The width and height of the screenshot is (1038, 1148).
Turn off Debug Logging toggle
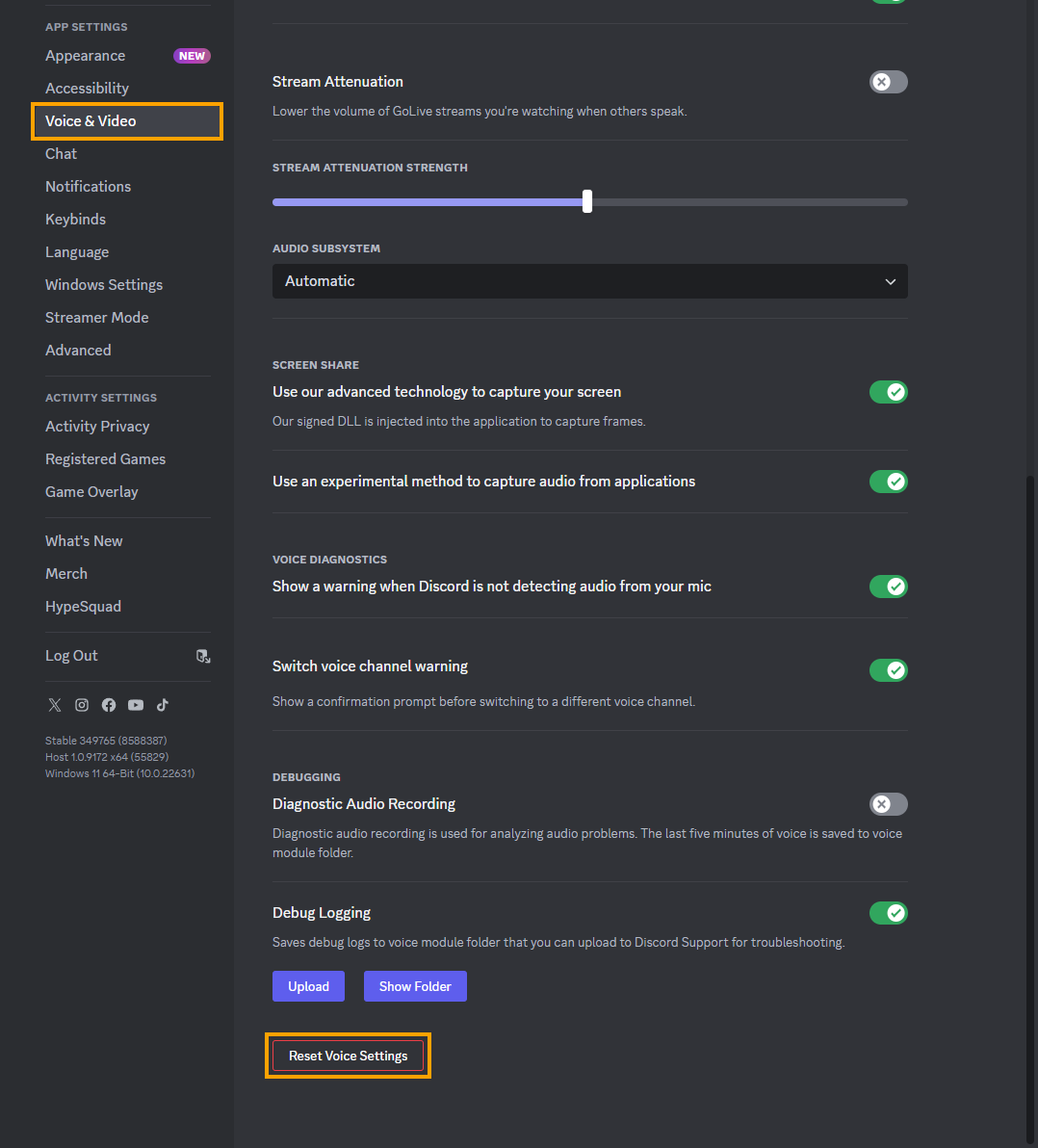click(x=888, y=913)
